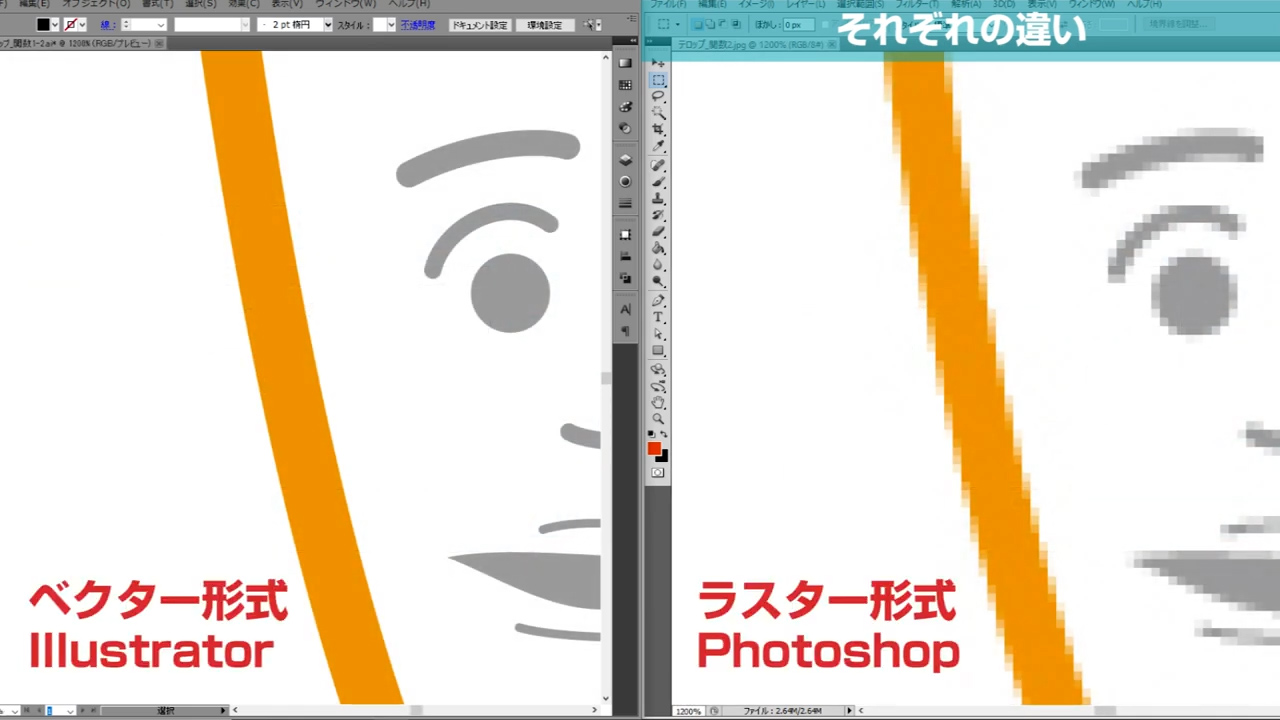Select the Type tool in Photoshop
The width and height of the screenshot is (1280, 720).
coord(658,317)
